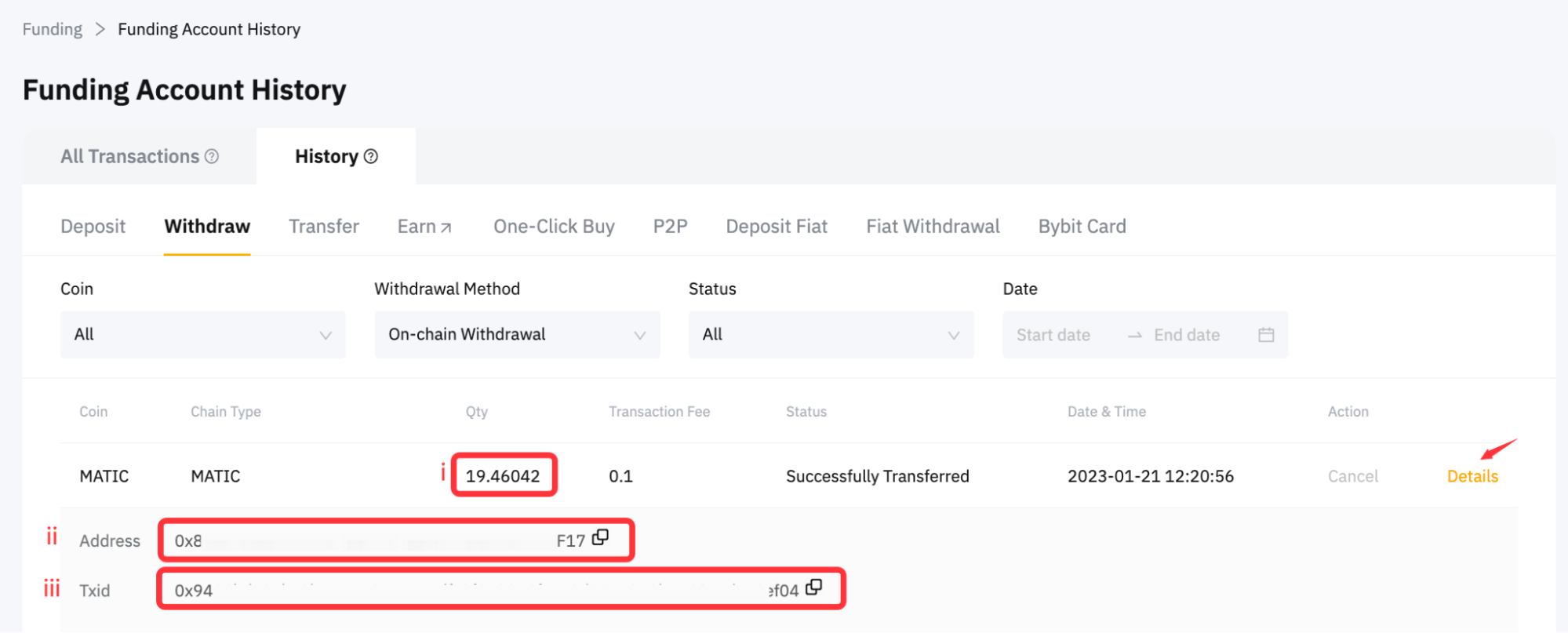Go to One-Click Buy tab
Viewport: 1568px width, 633px height.
tap(554, 227)
